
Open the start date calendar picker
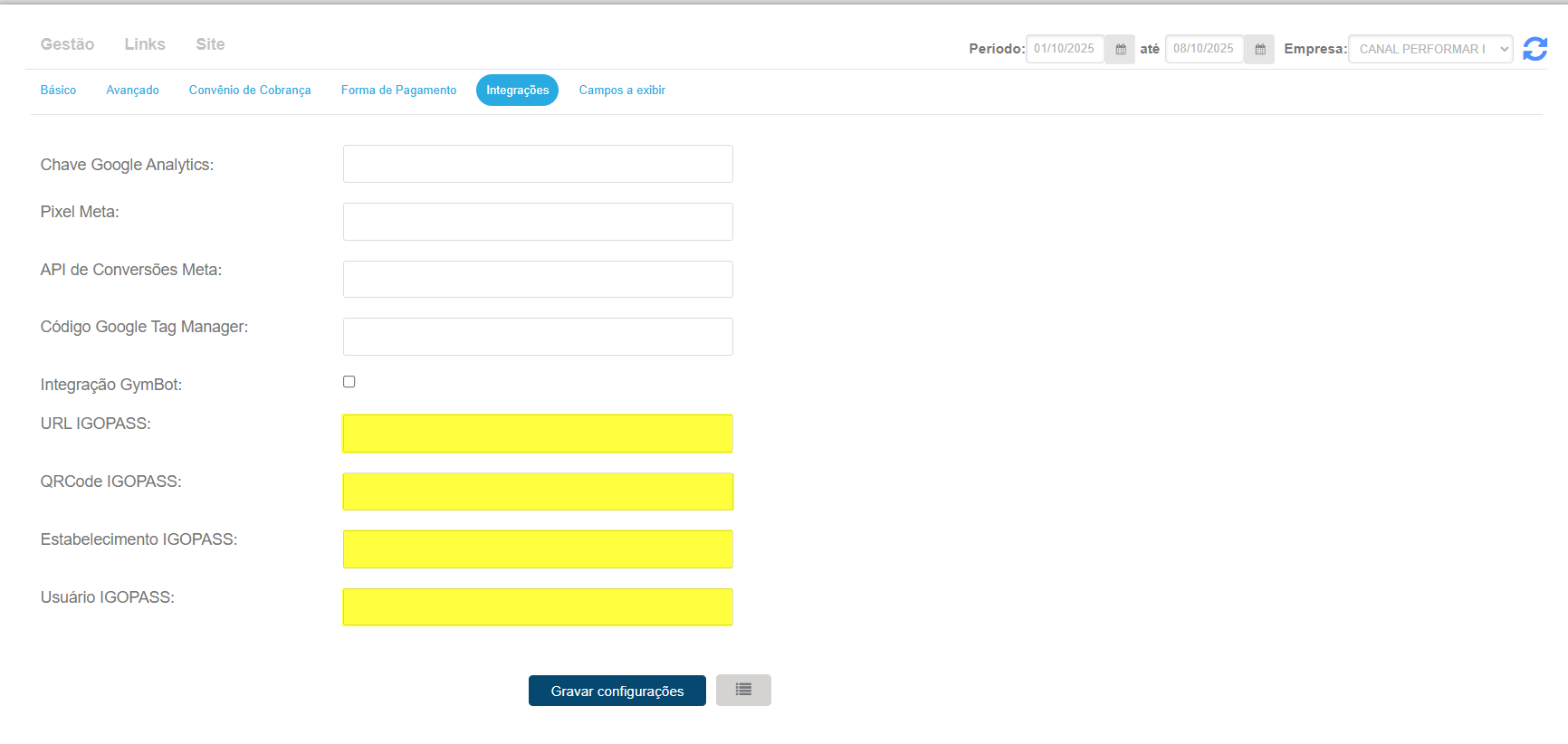click(1120, 49)
